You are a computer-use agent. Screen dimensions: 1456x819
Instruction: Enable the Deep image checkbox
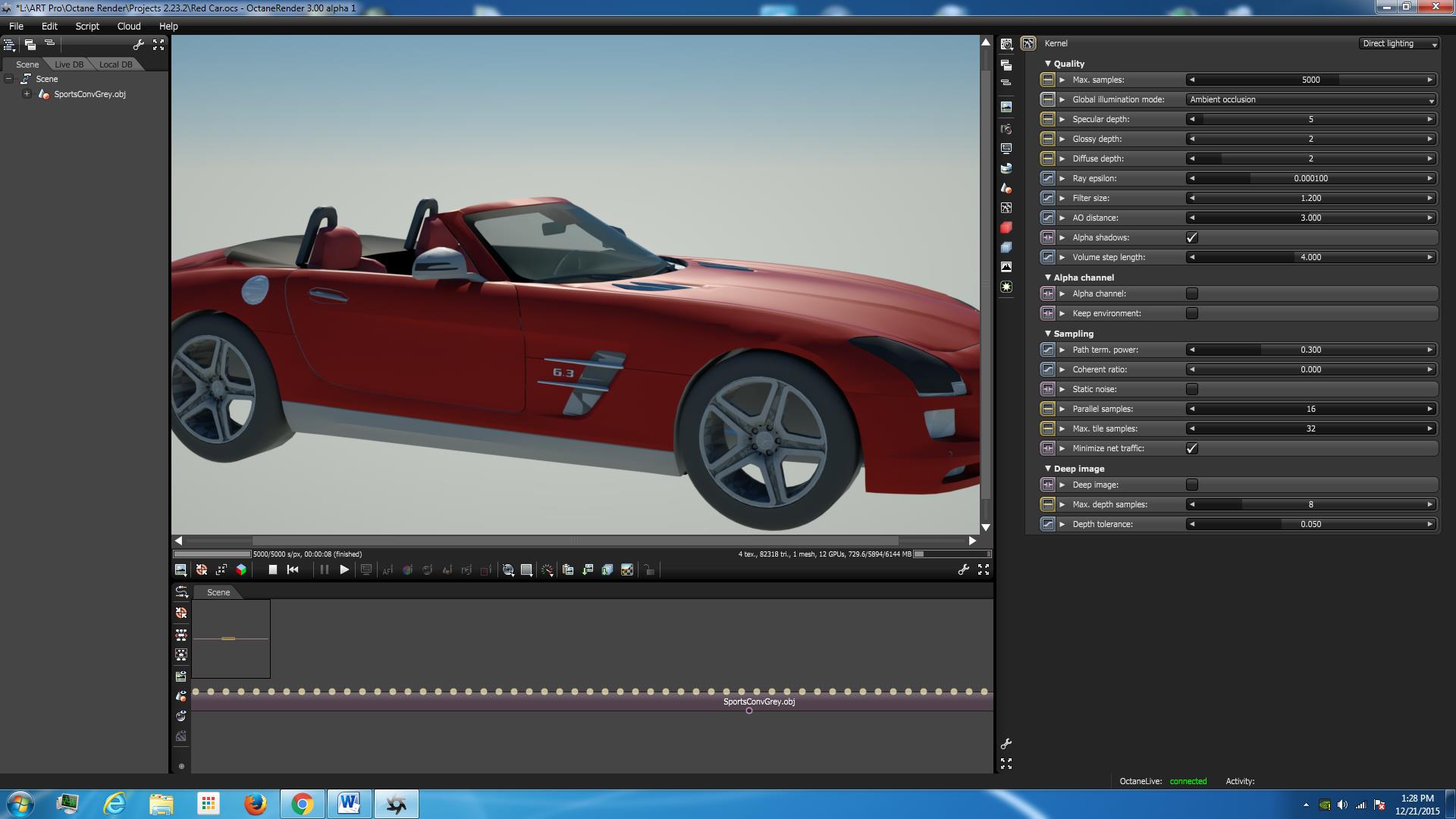click(1191, 485)
